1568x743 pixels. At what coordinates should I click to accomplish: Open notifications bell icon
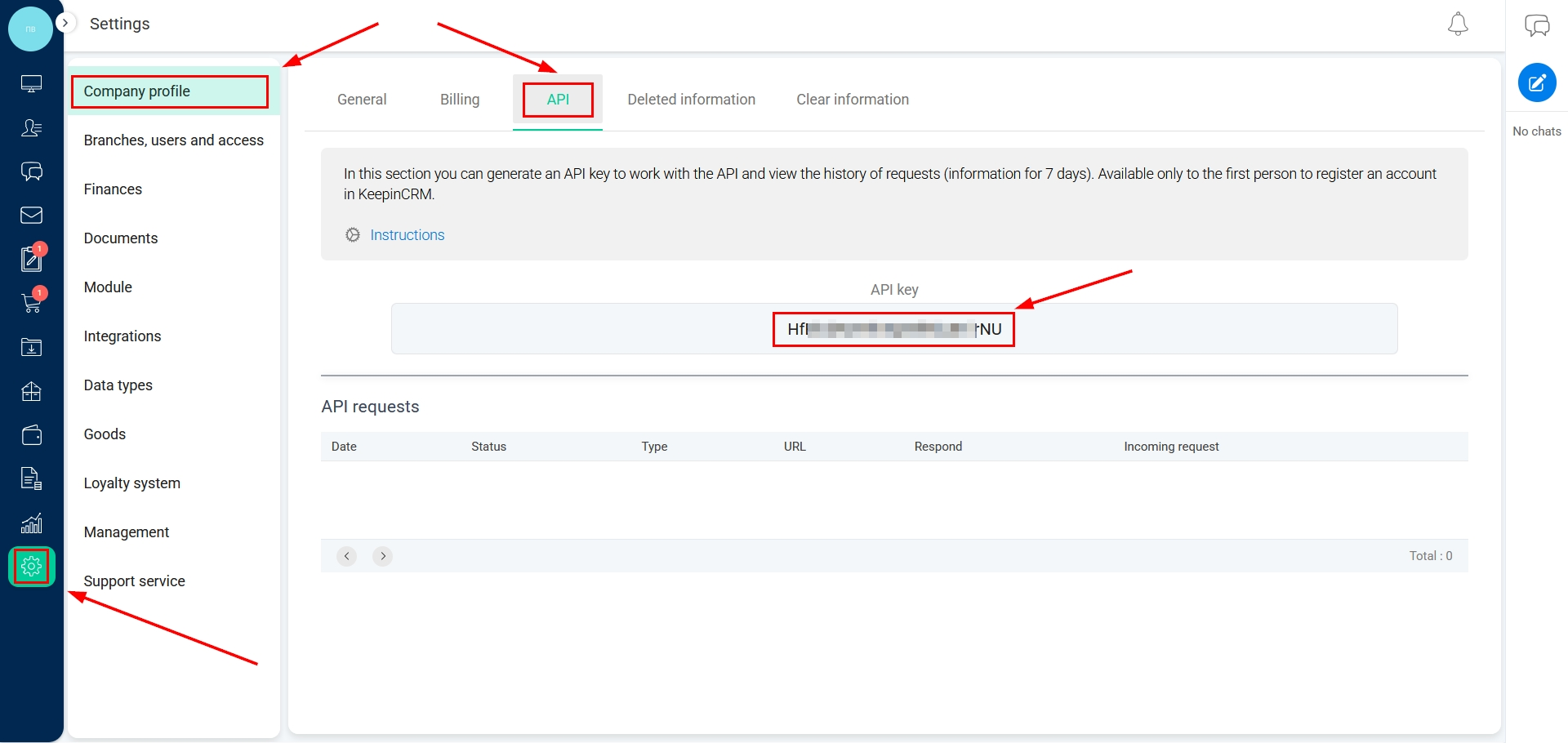tap(1458, 24)
